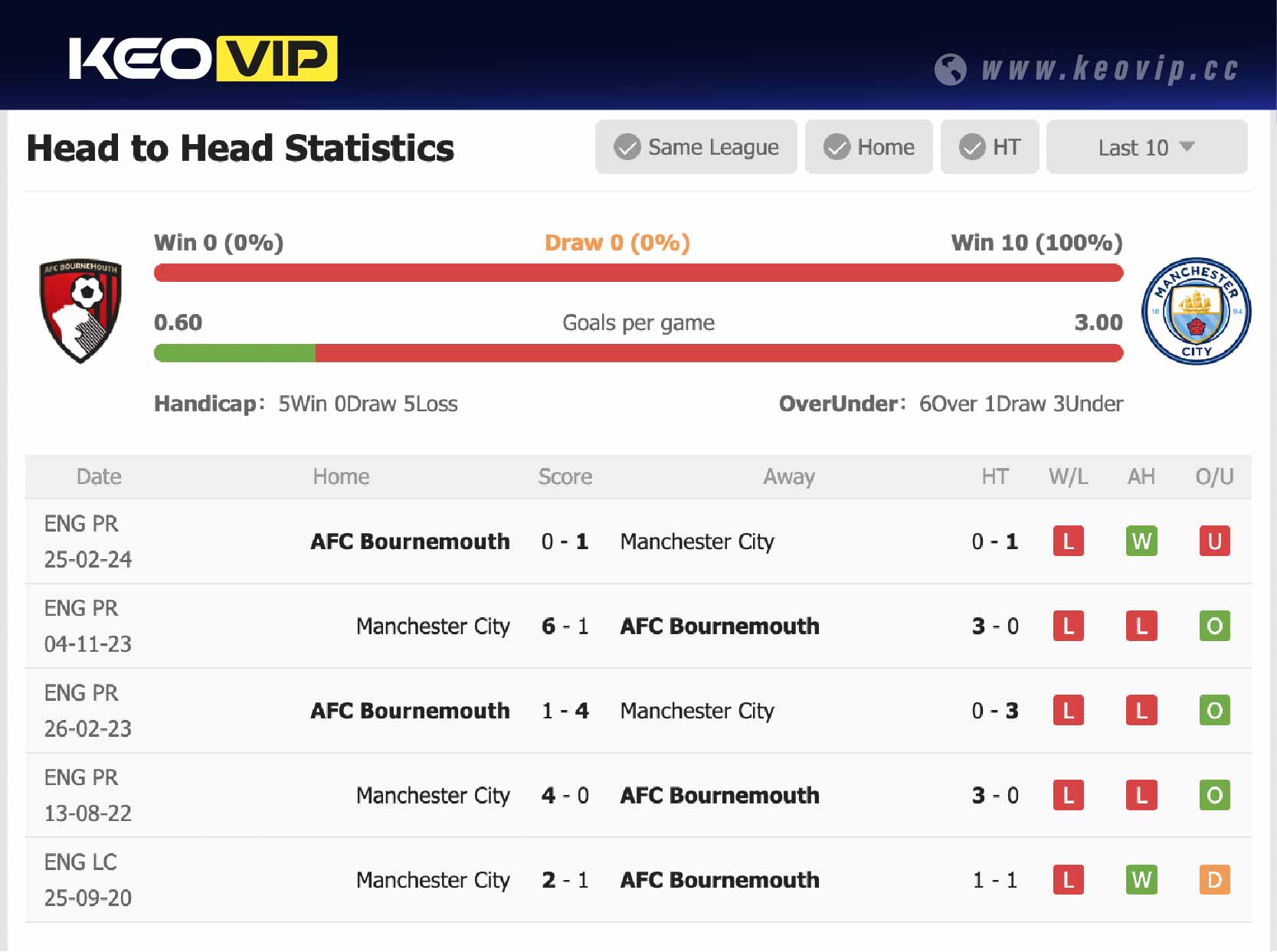The height and width of the screenshot is (952, 1277).
Task: Click the green O badge for the 6-1 match
Action: 1213,626
